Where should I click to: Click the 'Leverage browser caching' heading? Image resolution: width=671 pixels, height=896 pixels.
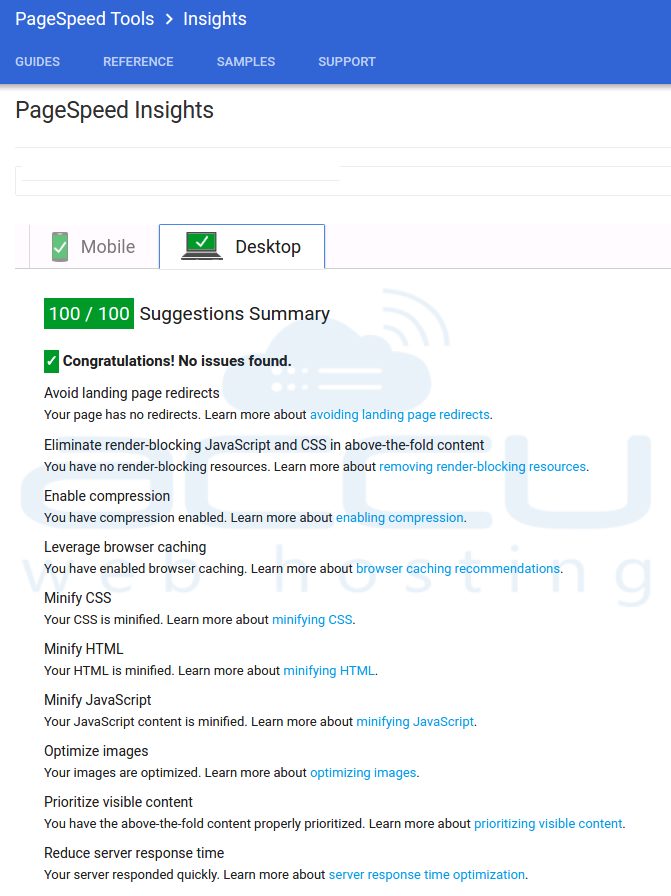click(x=125, y=547)
